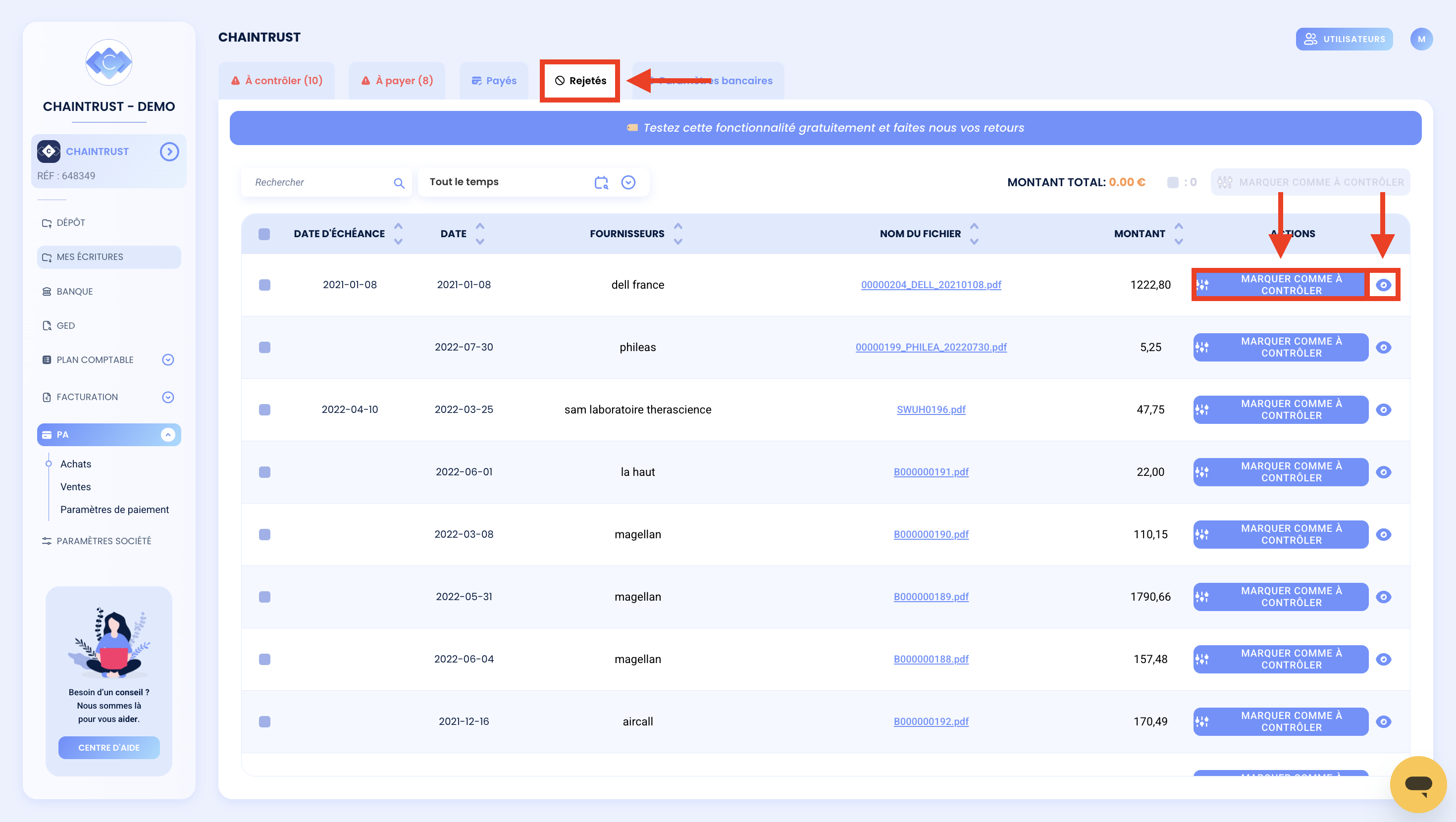Click the UTILISATEURS button
This screenshot has width=1456, height=822.
pyautogui.click(x=1344, y=39)
